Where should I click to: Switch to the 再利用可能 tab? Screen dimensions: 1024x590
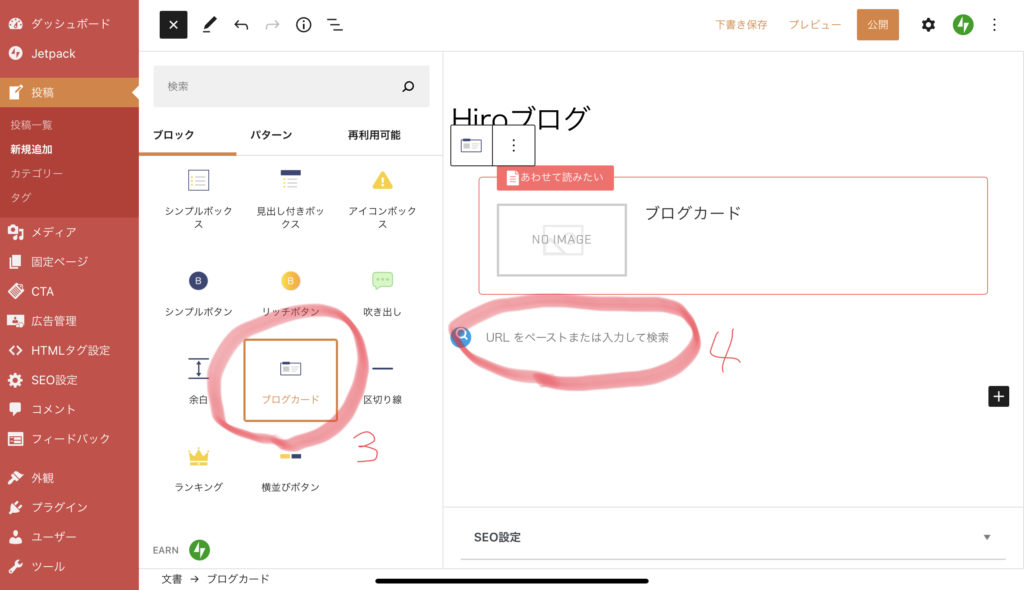tap(374, 135)
